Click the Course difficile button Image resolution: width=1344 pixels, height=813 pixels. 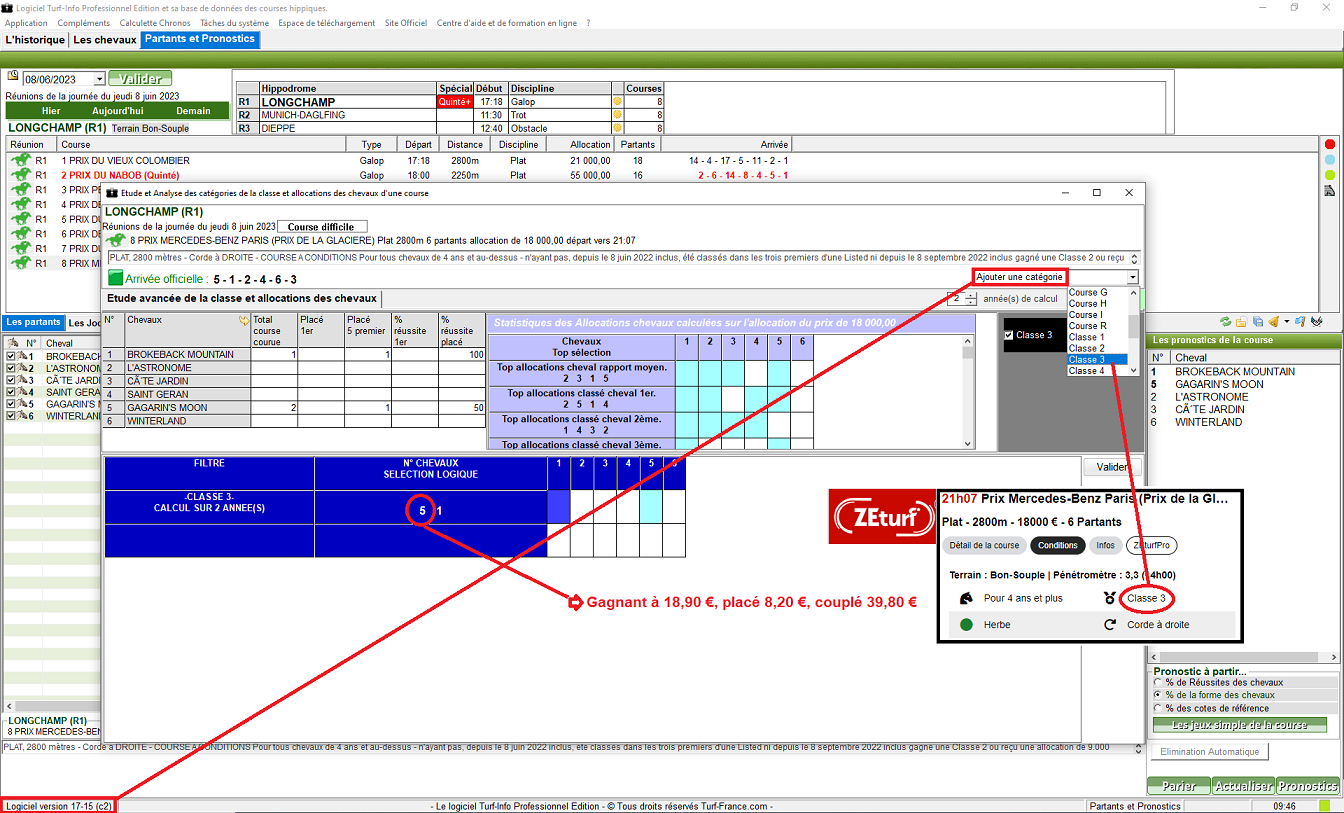(x=322, y=227)
